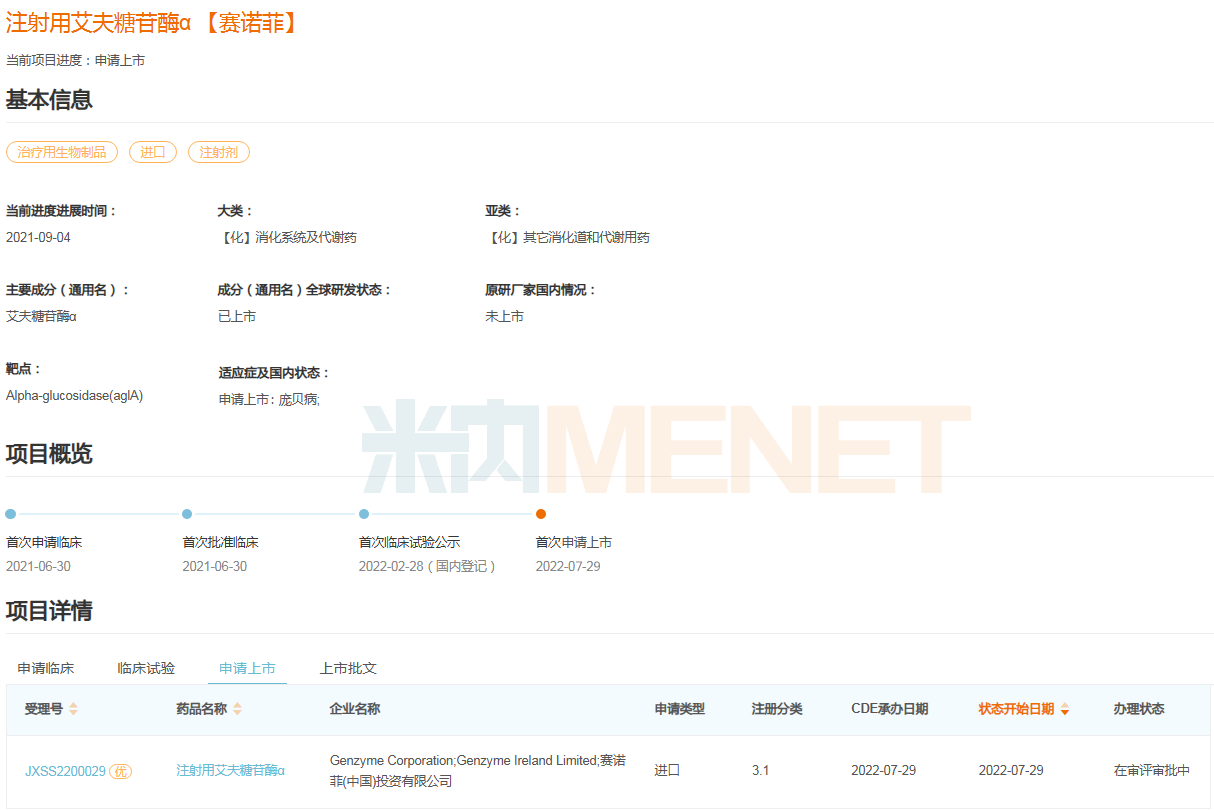Open acceptance number JXSS2200029 link
1214x811 pixels.
click(65, 771)
